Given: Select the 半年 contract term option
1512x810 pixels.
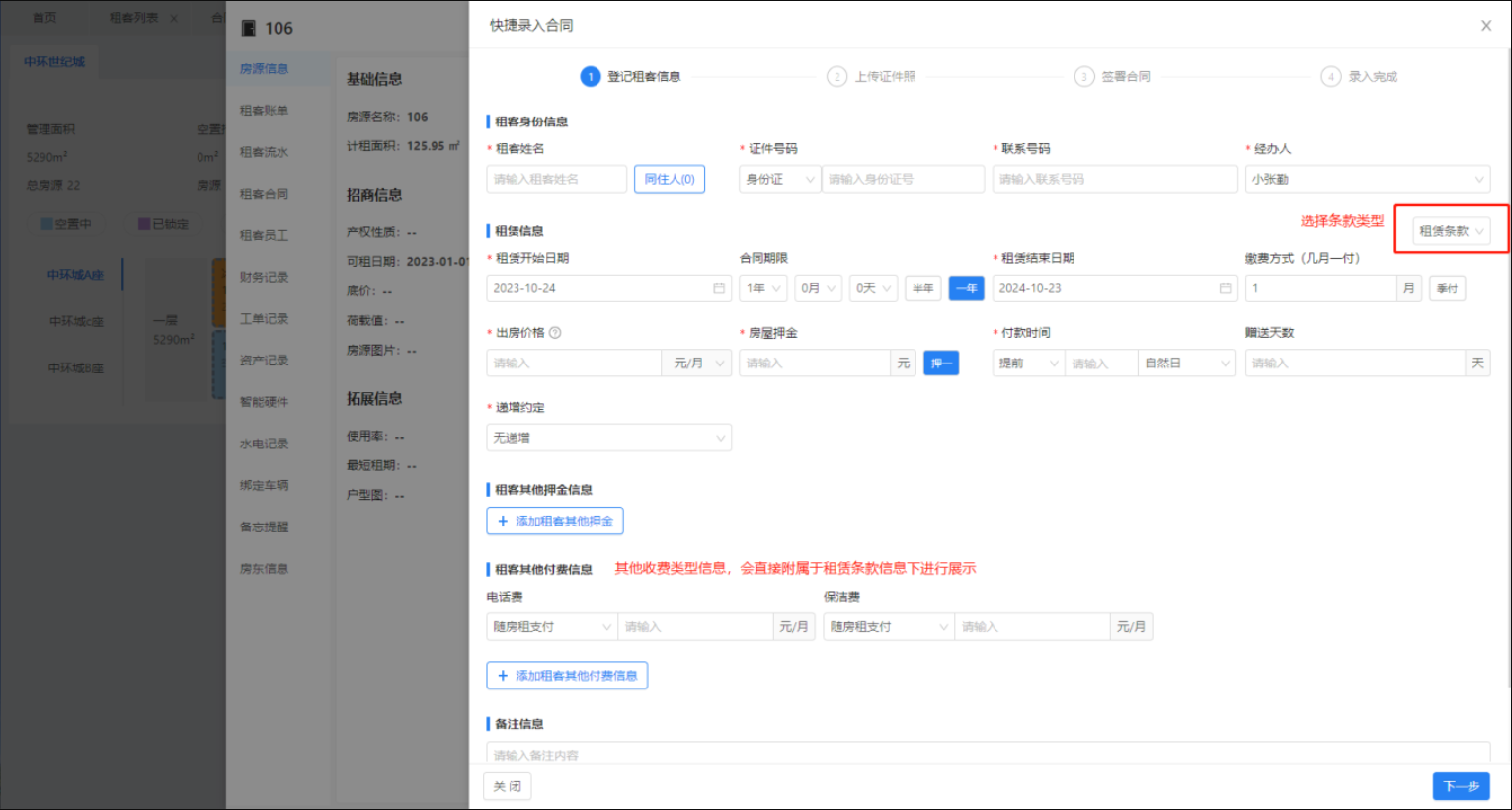Looking at the screenshot, I should (x=922, y=288).
